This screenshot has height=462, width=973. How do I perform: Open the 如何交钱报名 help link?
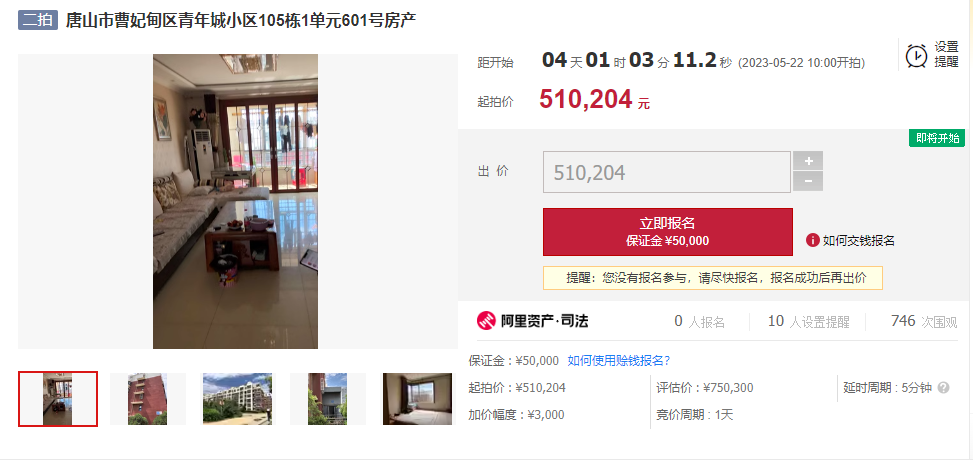[859, 241]
